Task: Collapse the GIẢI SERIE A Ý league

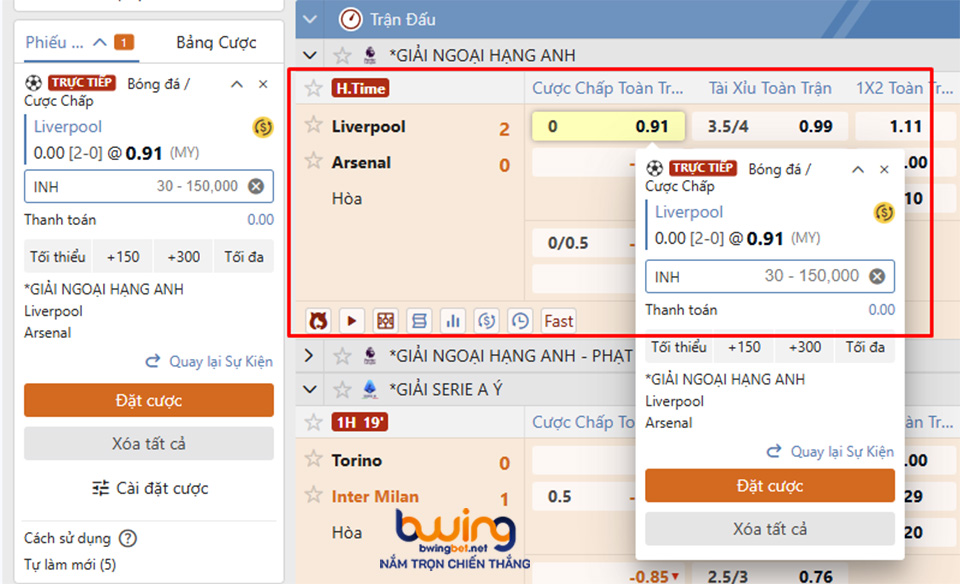Action: [x=309, y=389]
